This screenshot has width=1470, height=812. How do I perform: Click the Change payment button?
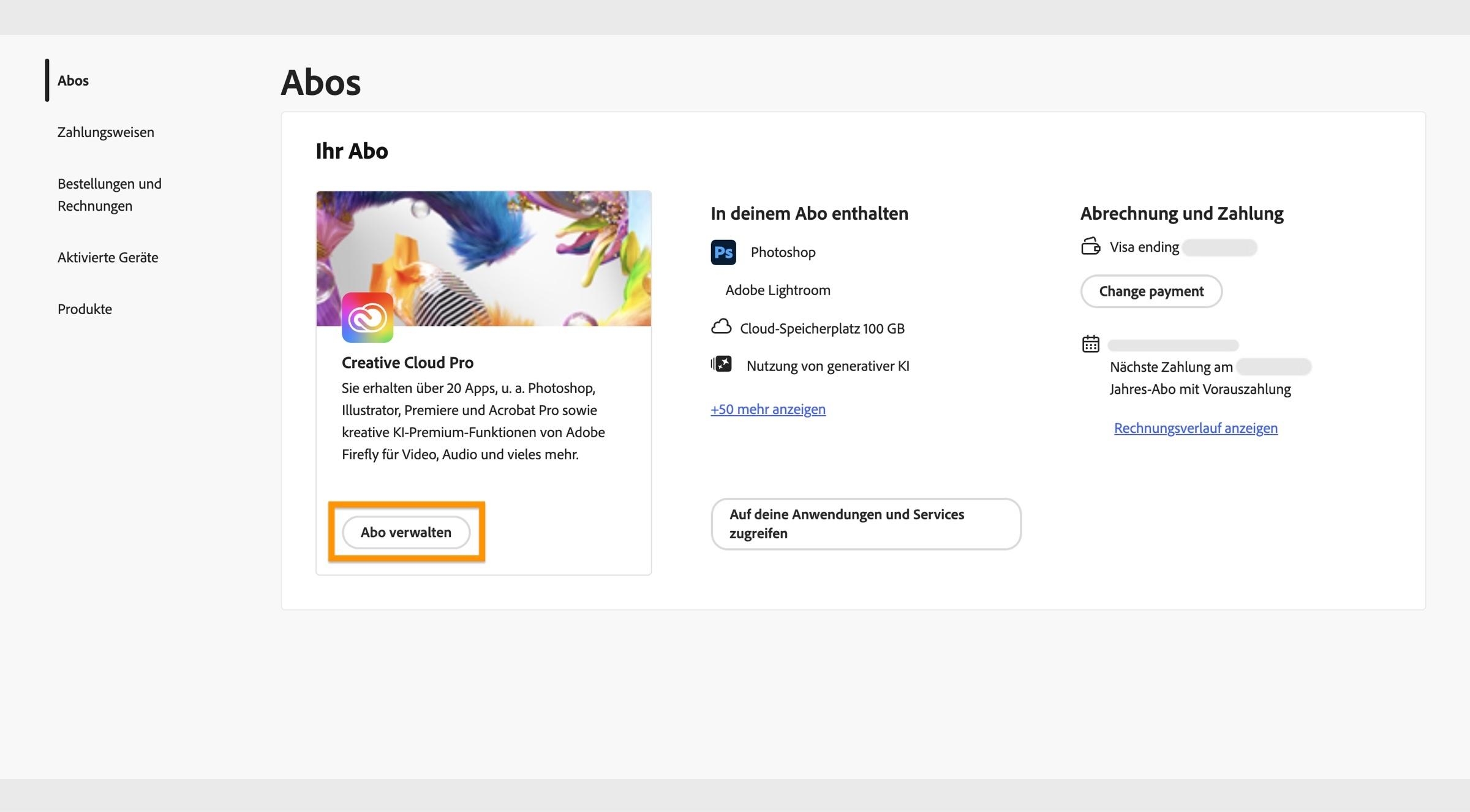click(x=1151, y=291)
